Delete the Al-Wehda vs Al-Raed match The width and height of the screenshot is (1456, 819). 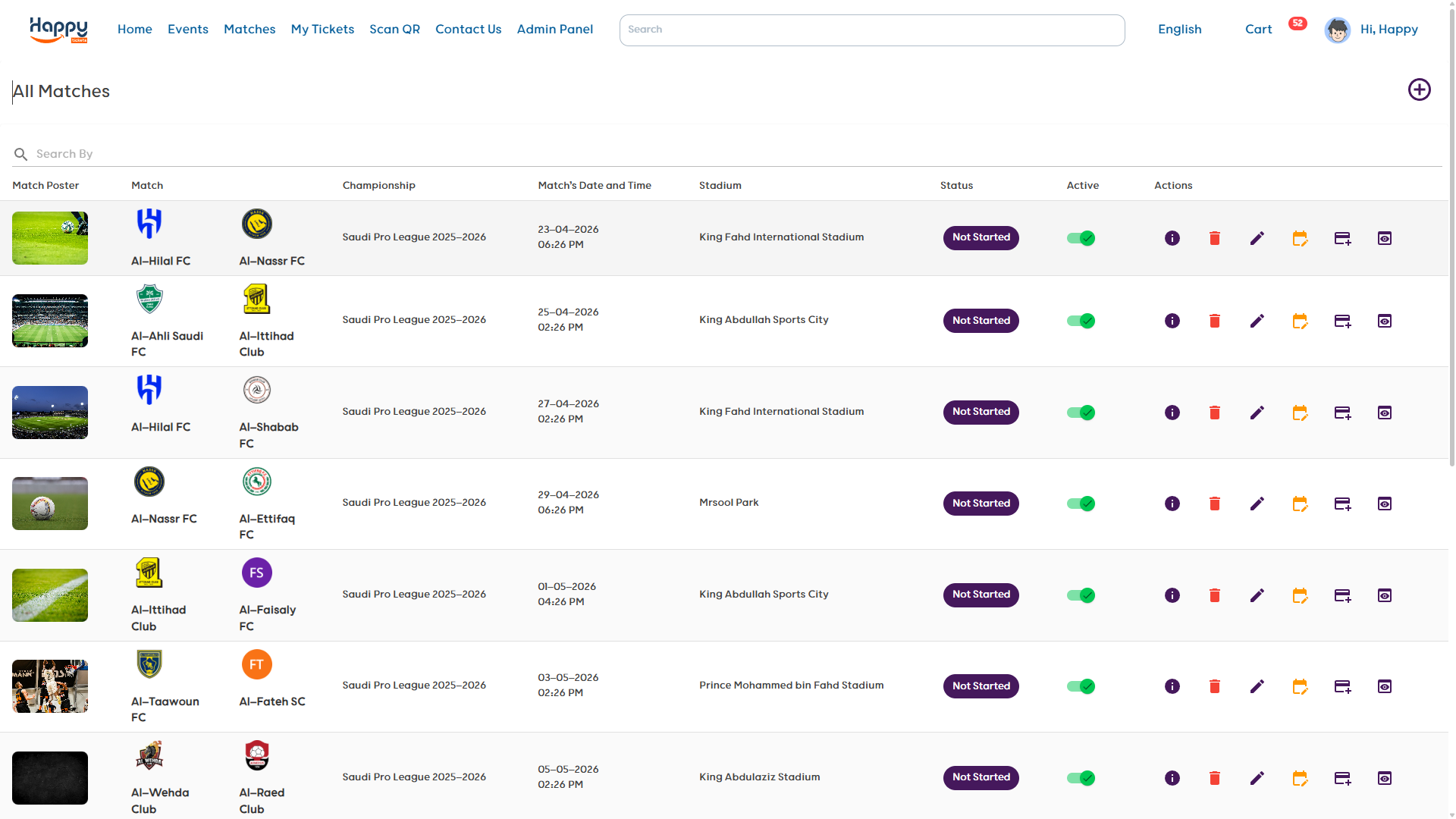(x=1214, y=778)
